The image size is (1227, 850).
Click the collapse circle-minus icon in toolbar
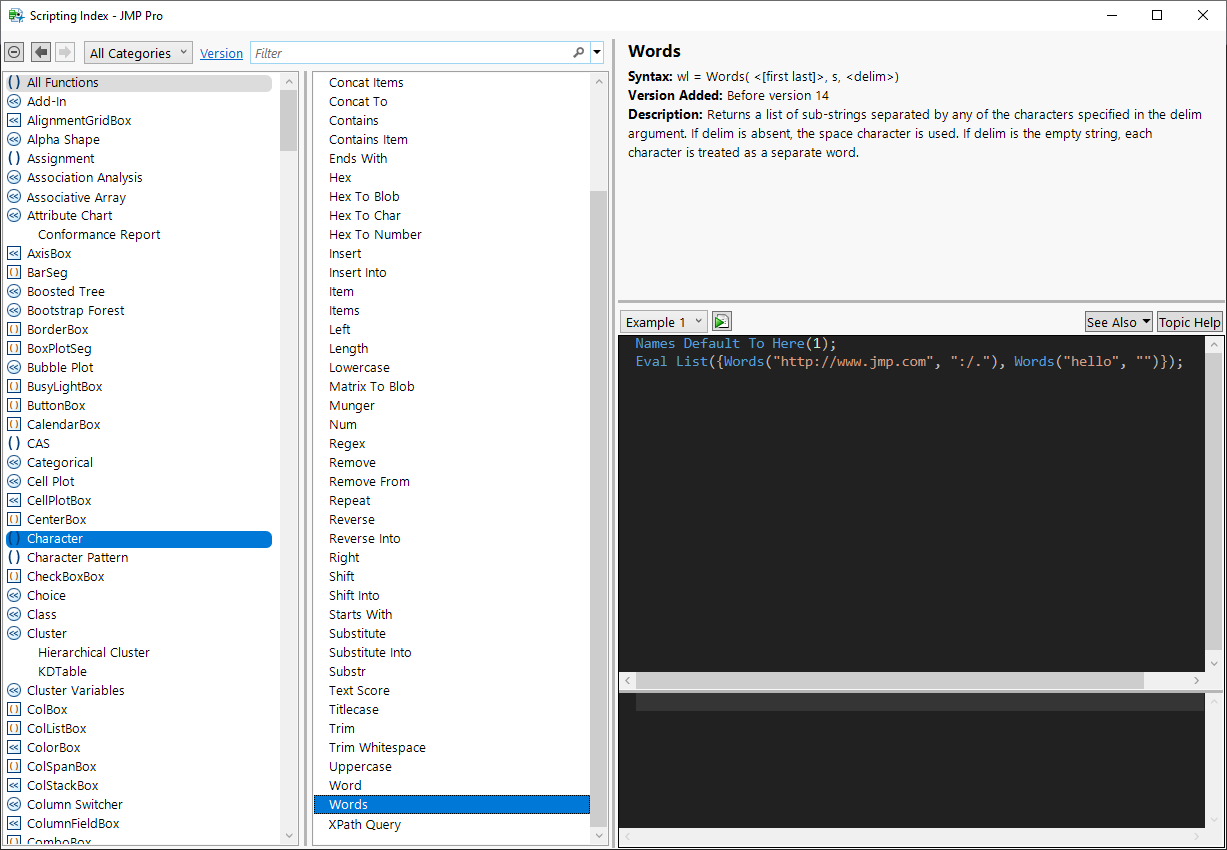click(14, 53)
